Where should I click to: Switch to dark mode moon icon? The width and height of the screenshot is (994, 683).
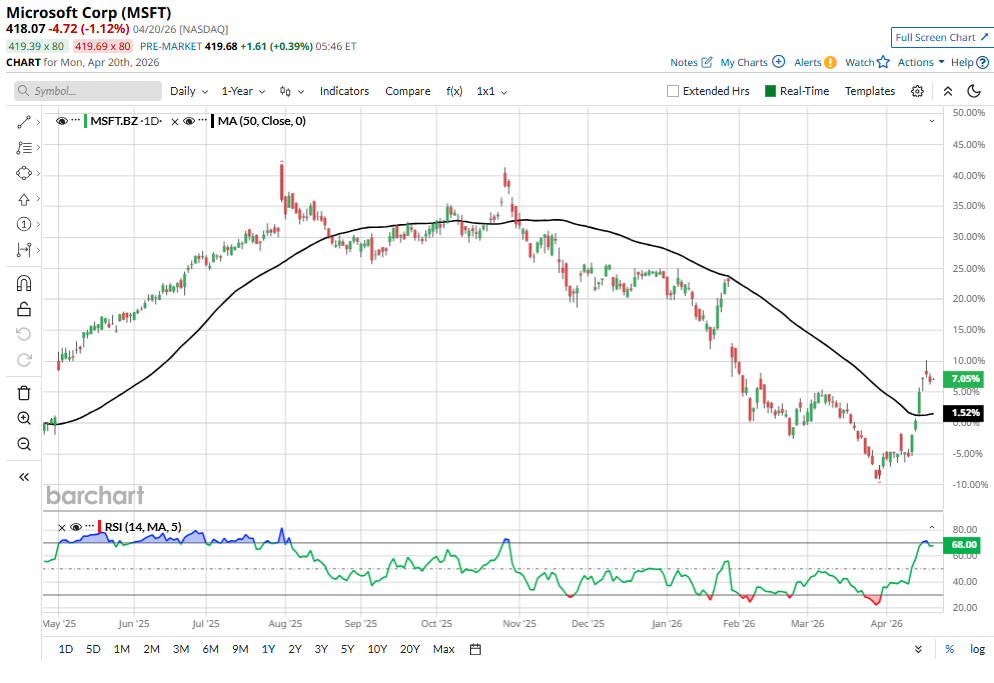coord(974,91)
